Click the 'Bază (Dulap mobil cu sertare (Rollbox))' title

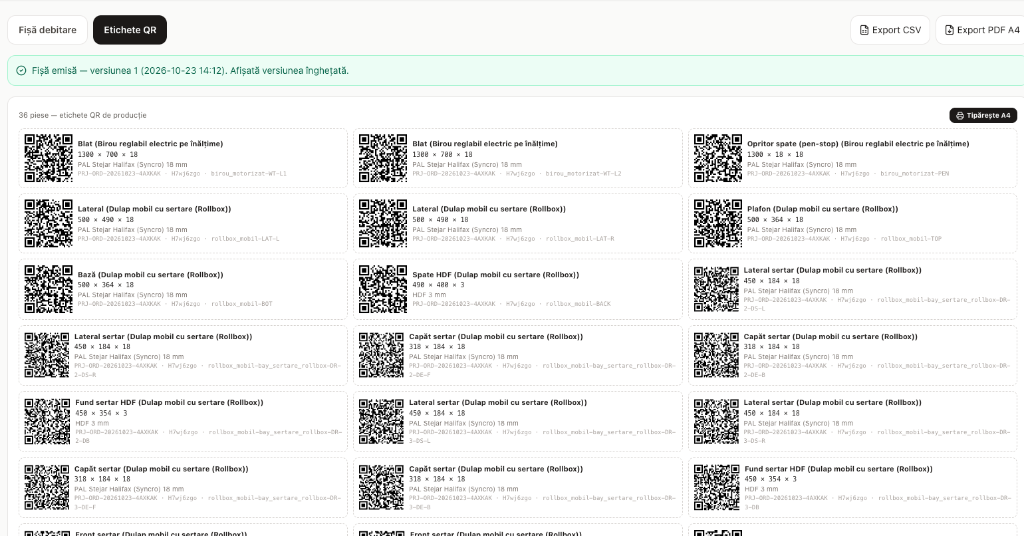(x=150, y=275)
